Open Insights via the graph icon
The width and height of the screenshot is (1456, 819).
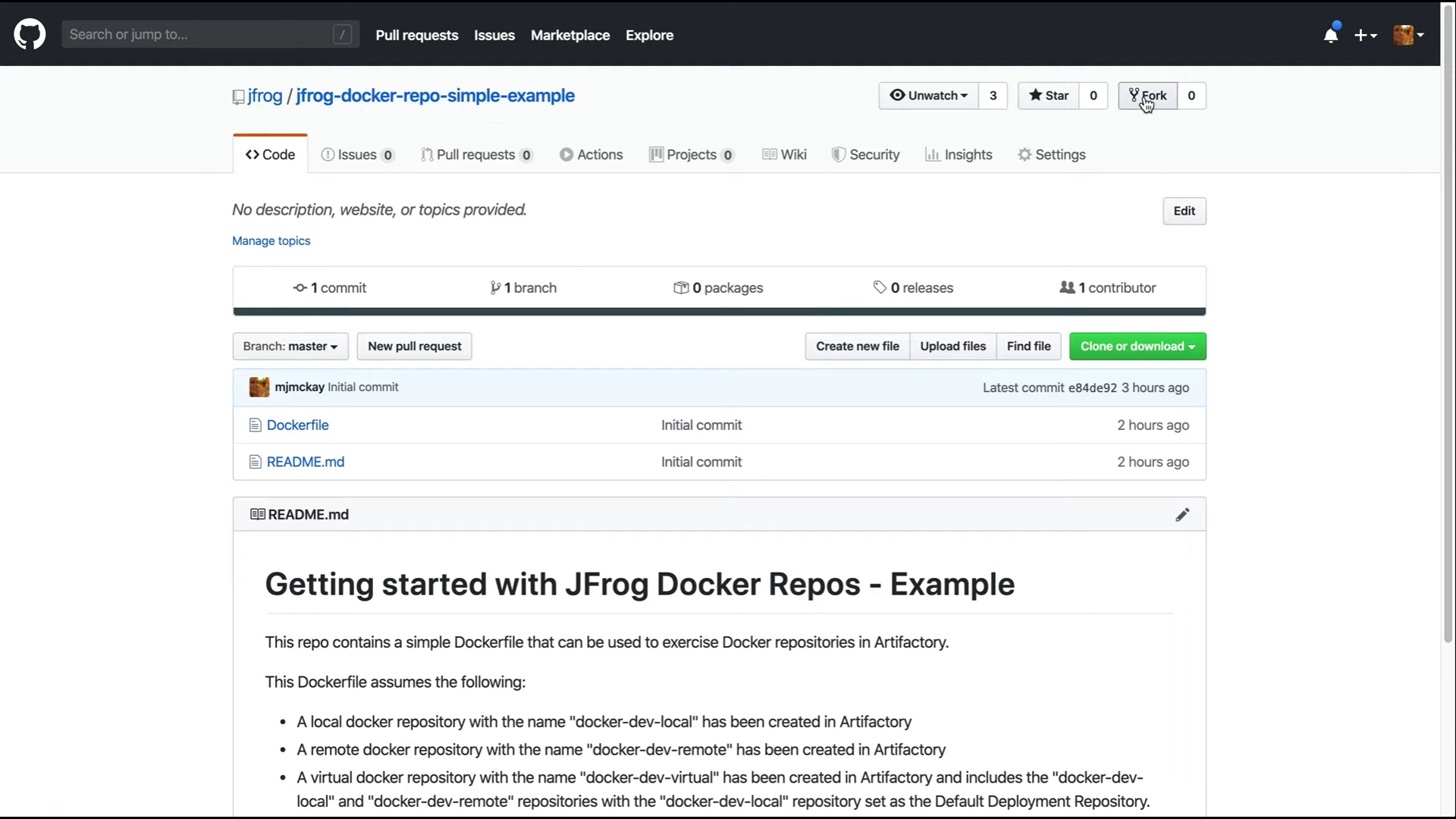tap(933, 154)
